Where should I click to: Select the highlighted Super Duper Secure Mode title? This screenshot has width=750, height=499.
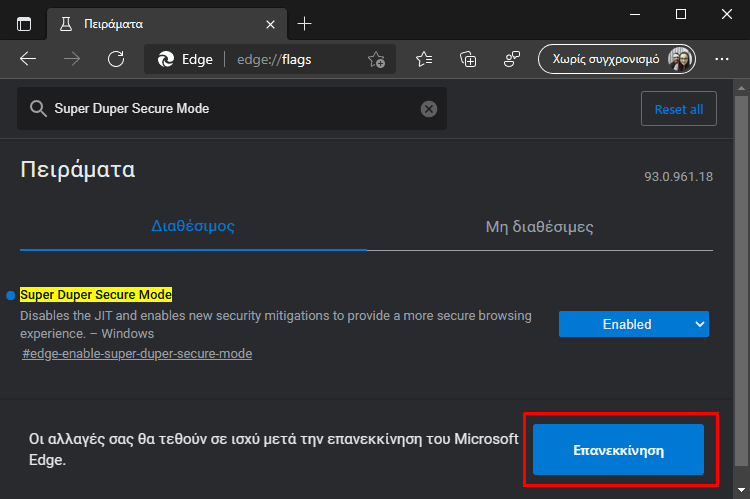point(96,295)
